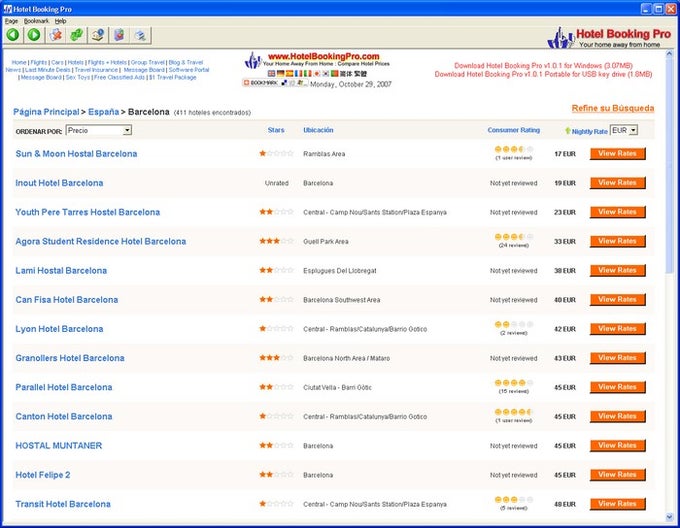Click the vertical scrollbar thumb
680x528 pixels.
(x=670, y=166)
